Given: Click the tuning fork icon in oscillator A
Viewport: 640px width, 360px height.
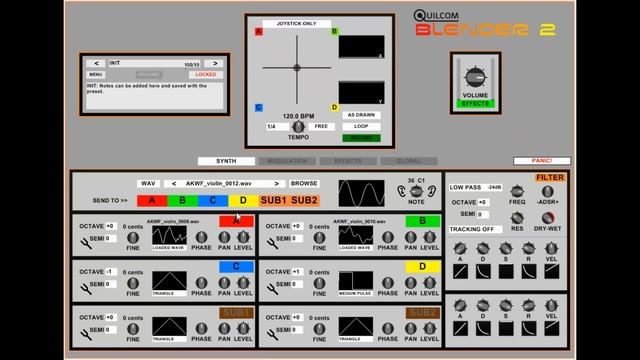Looking at the screenshot, I should click(x=86, y=244).
